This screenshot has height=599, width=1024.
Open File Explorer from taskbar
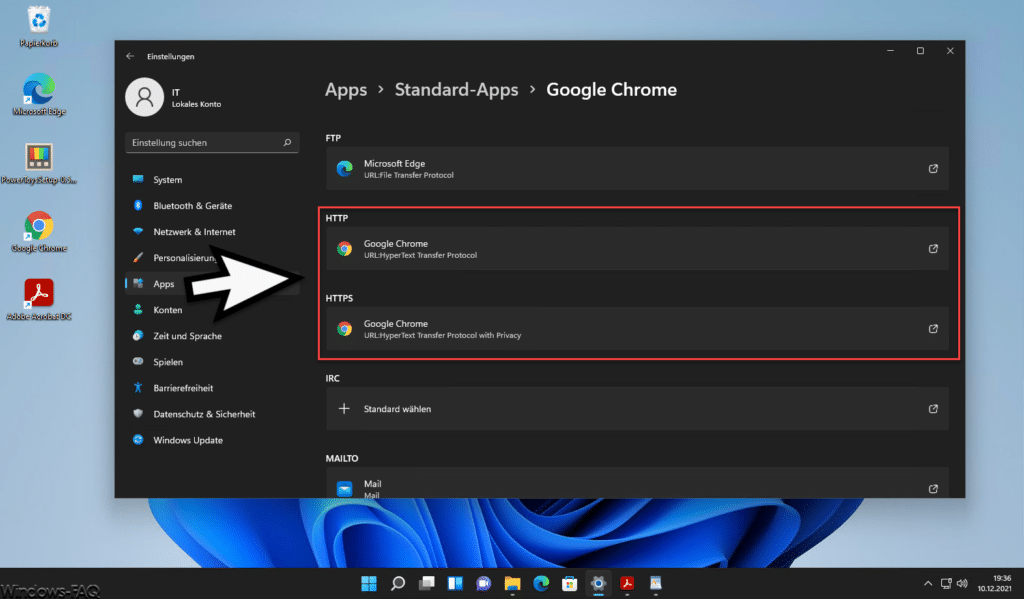512,583
